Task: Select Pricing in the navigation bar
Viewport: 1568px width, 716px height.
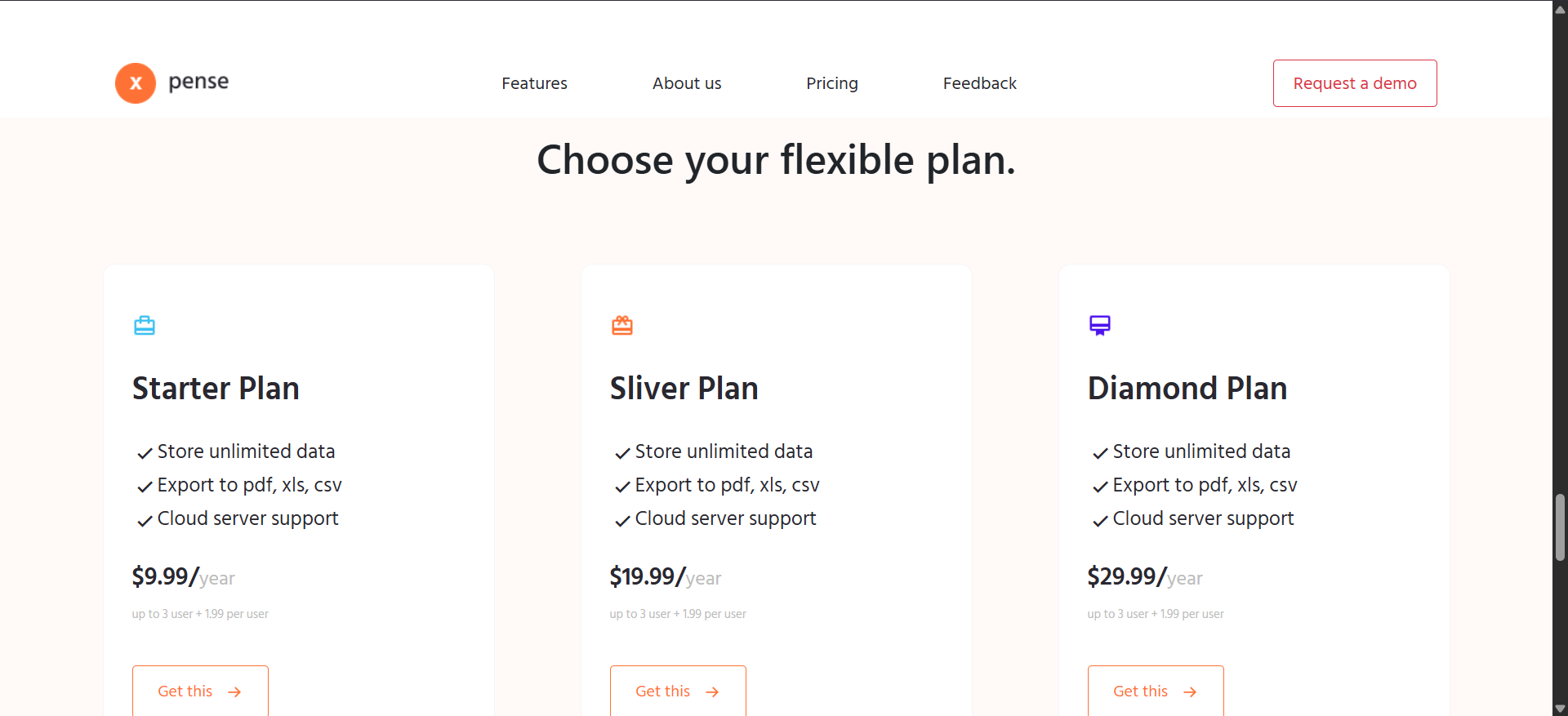Action: [x=832, y=83]
